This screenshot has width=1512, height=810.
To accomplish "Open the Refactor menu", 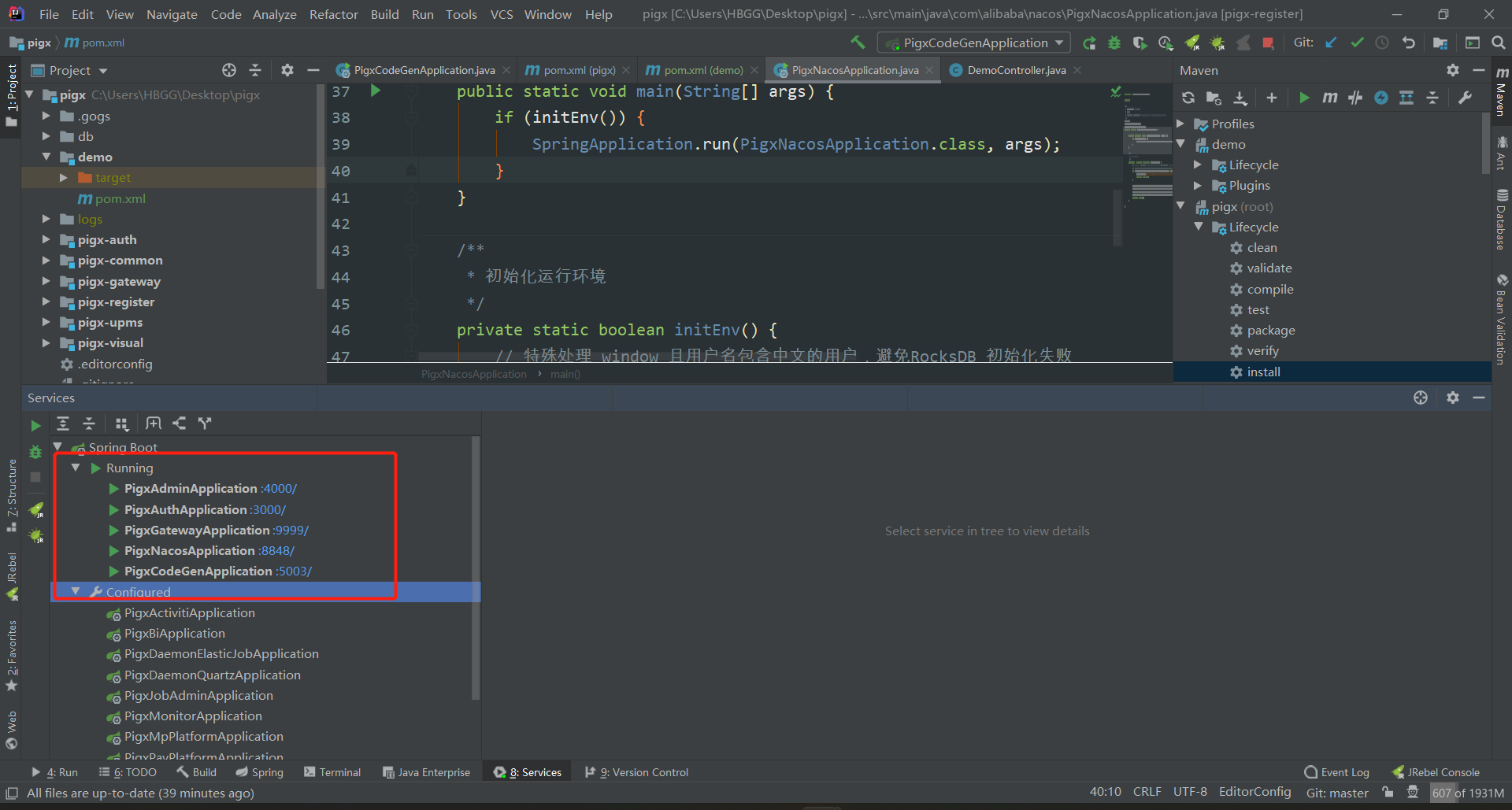I will click(x=333, y=14).
